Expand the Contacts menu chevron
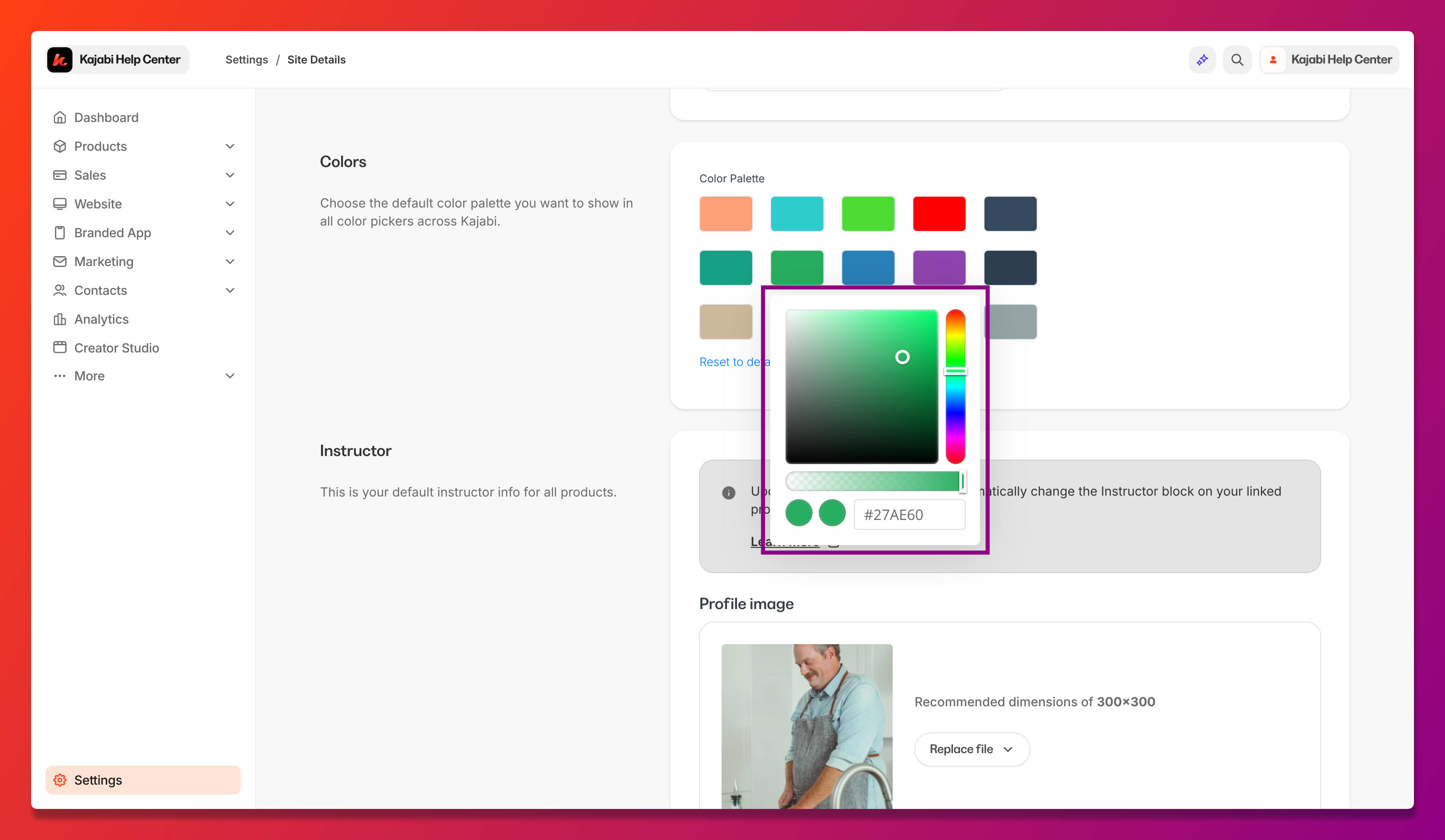Image resolution: width=1445 pixels, height=840 pixels. click(230, 290)
